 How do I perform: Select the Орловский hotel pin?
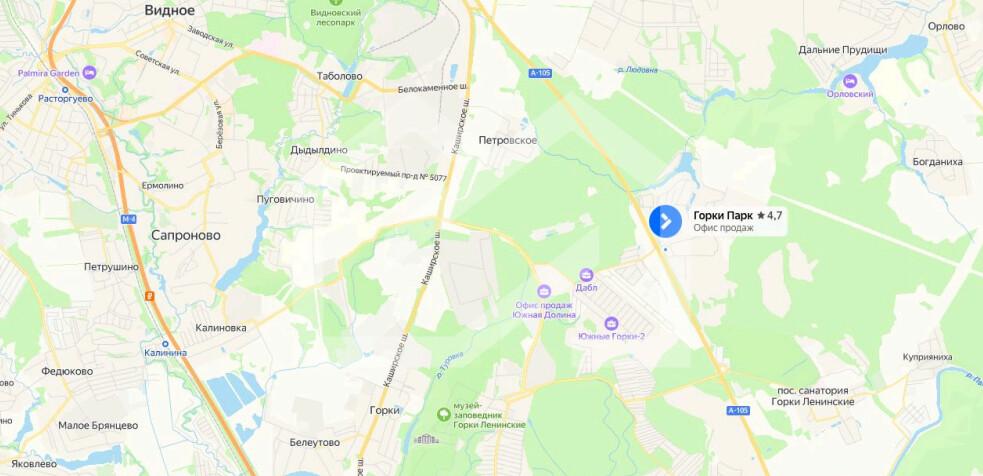click(850, 81)
